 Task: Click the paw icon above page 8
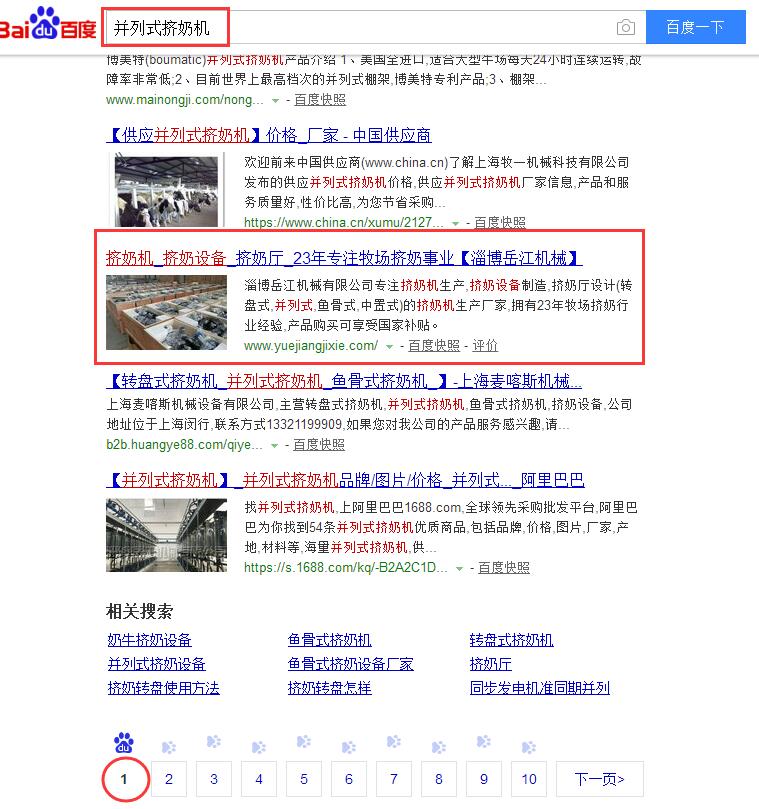[x=439, y=747]
